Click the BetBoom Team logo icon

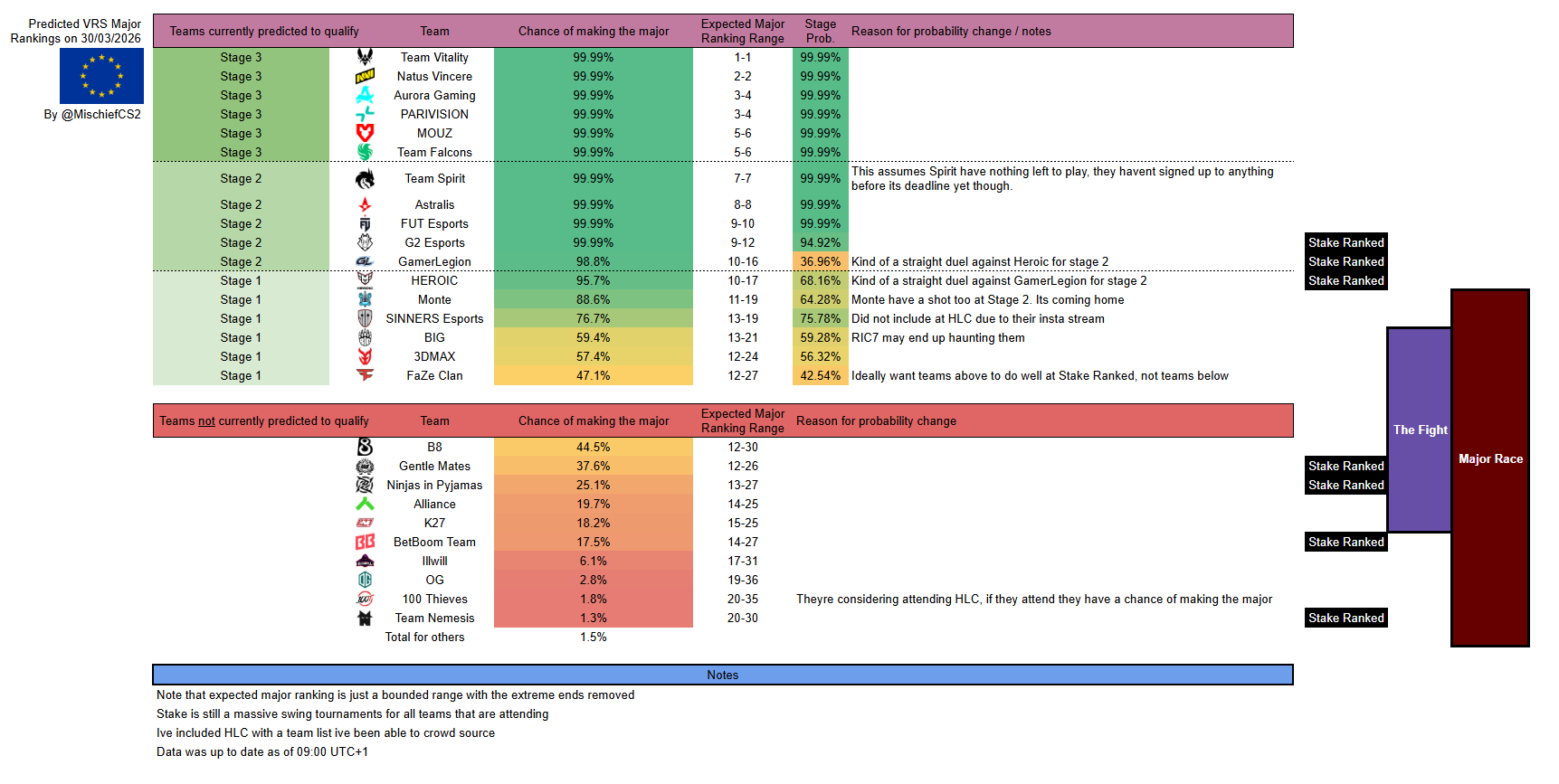point(365,542)
